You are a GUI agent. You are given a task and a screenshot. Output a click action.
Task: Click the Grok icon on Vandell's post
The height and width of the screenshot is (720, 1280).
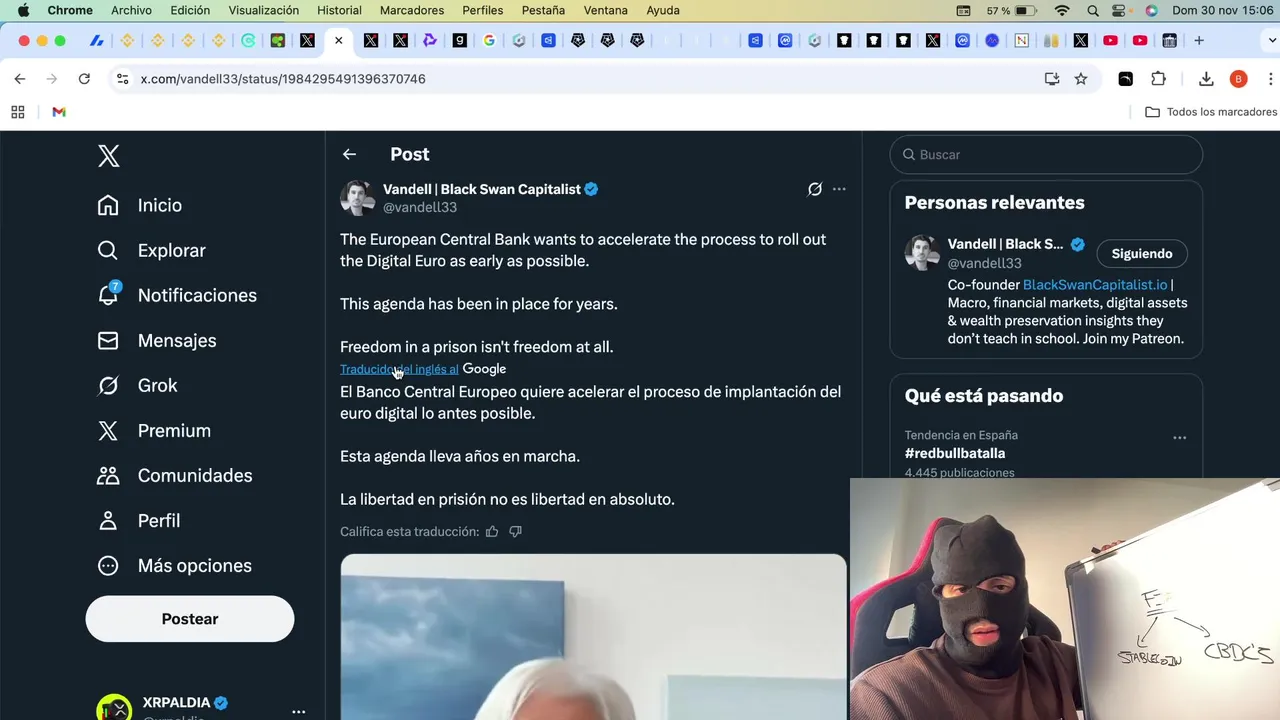click(815, 189)
